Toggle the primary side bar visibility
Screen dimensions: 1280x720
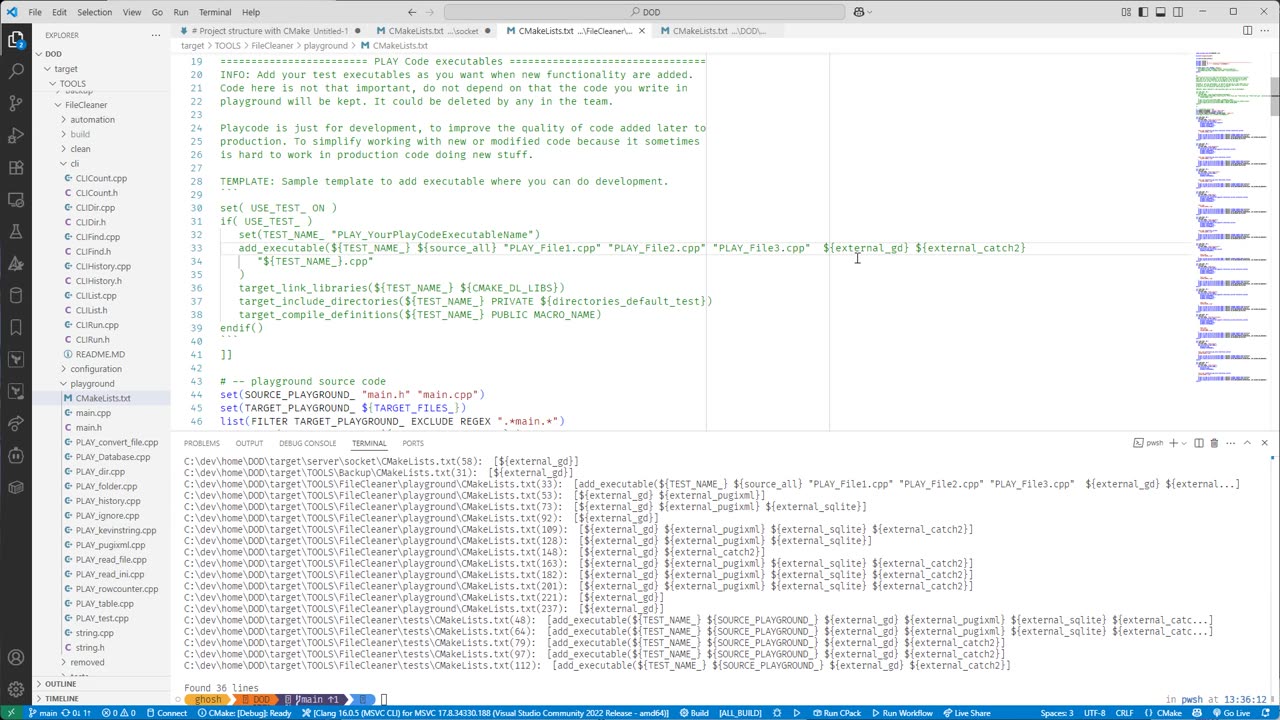pos(1143,12)
